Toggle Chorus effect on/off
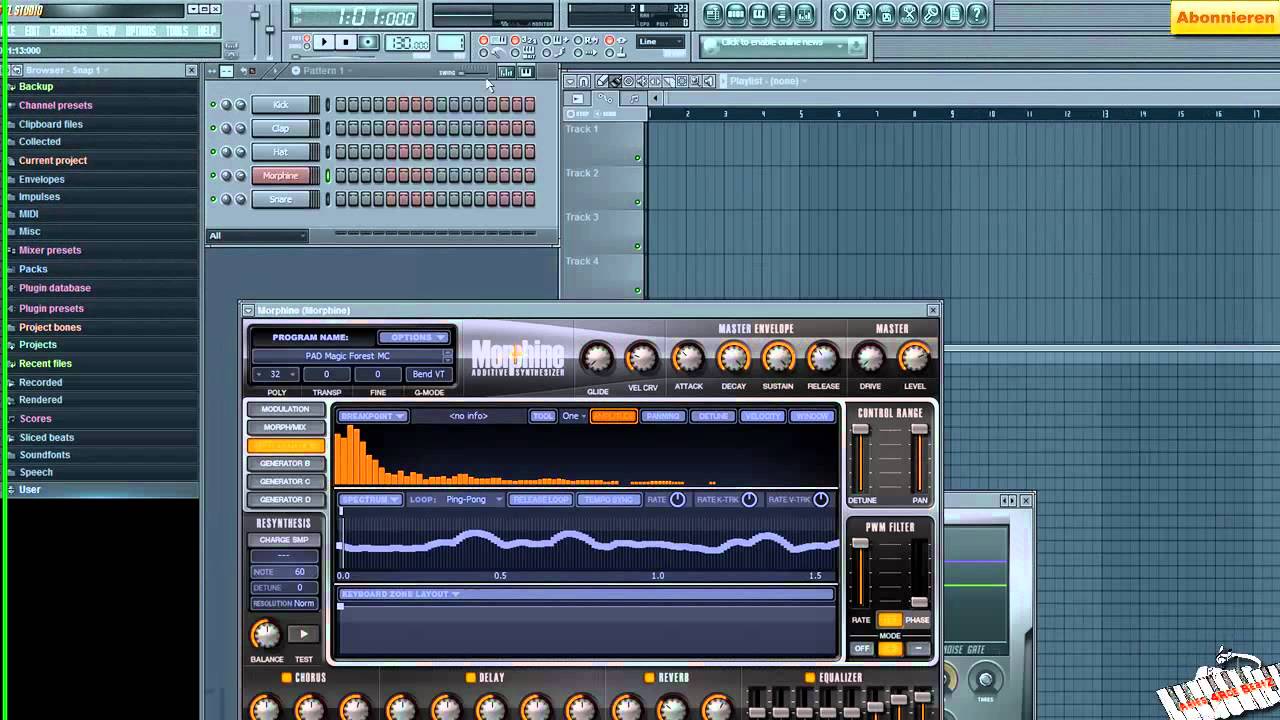Viewport: 1280px width, 720px height. [286, 678]
